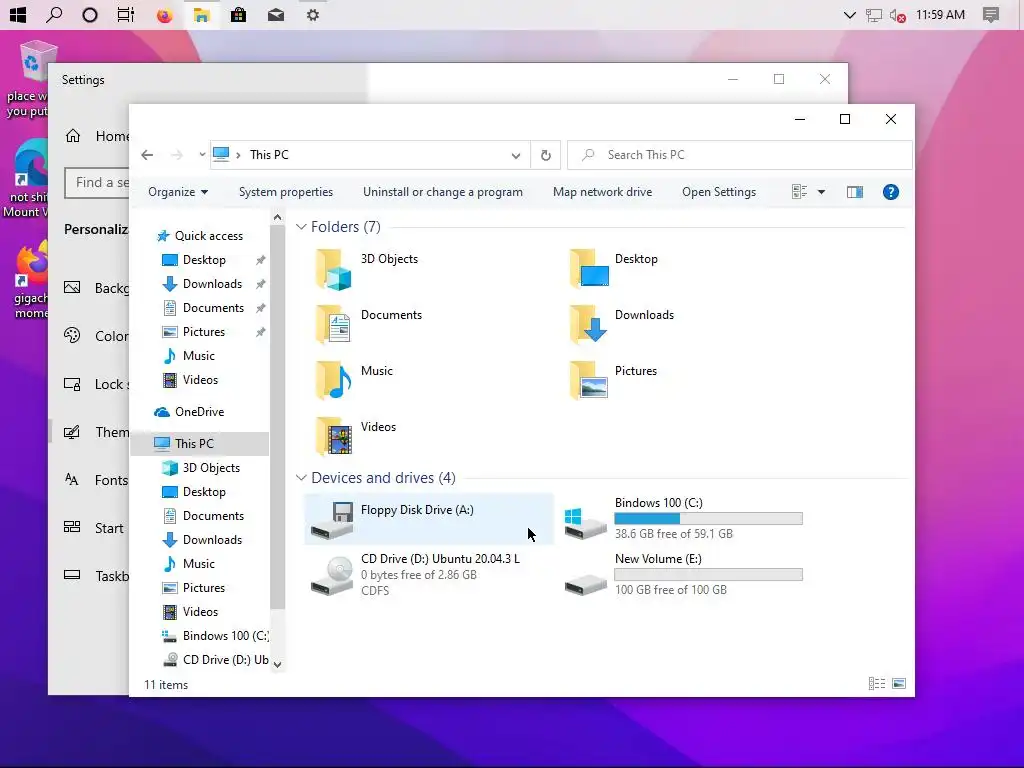
Task: Click Bindows 100 (C:) storage usage bar
Action: click(x=708, y=519)
